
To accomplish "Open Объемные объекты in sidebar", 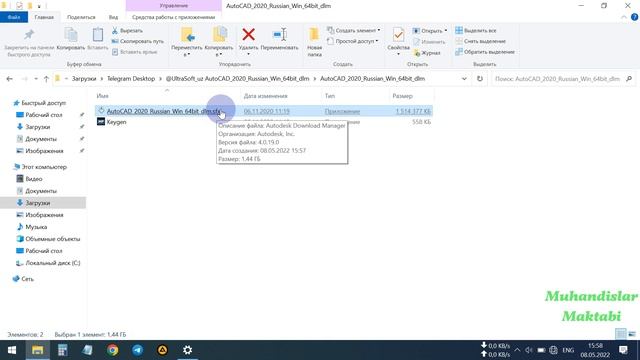I will tap(53, 239).
